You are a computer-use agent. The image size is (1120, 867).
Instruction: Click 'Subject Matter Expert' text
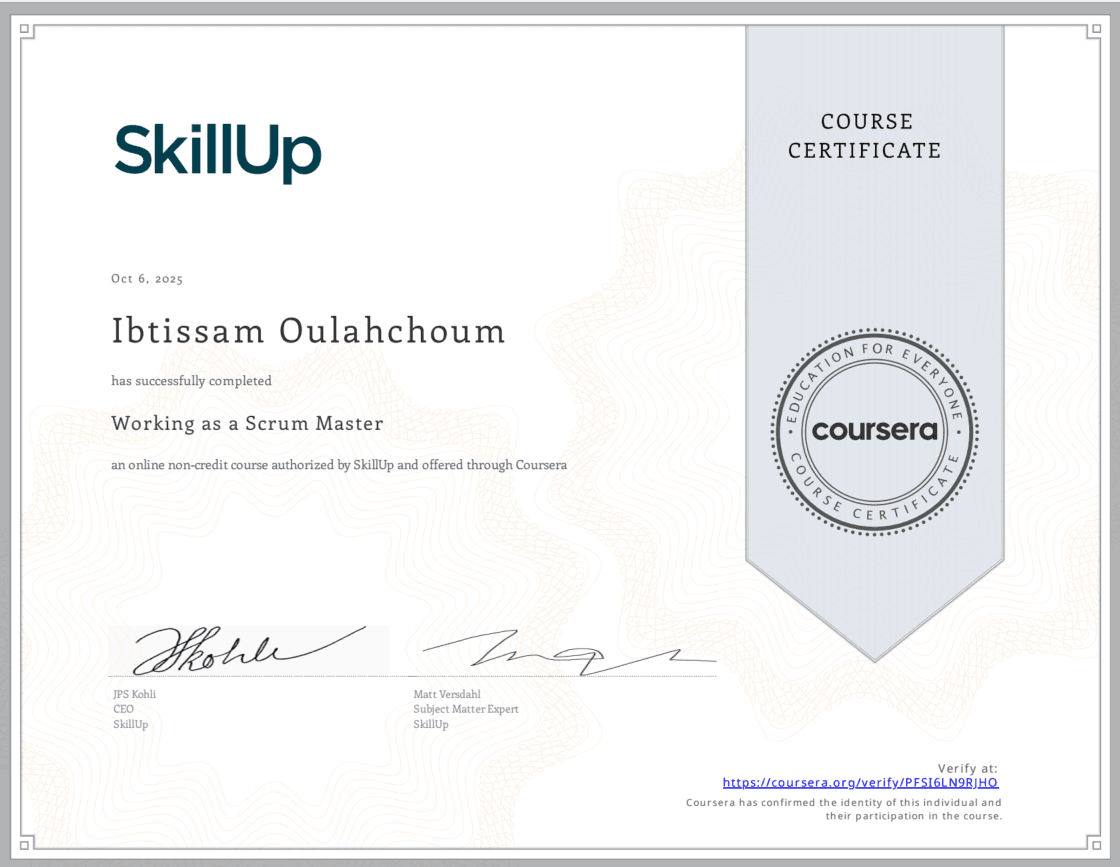coord(466,709)
